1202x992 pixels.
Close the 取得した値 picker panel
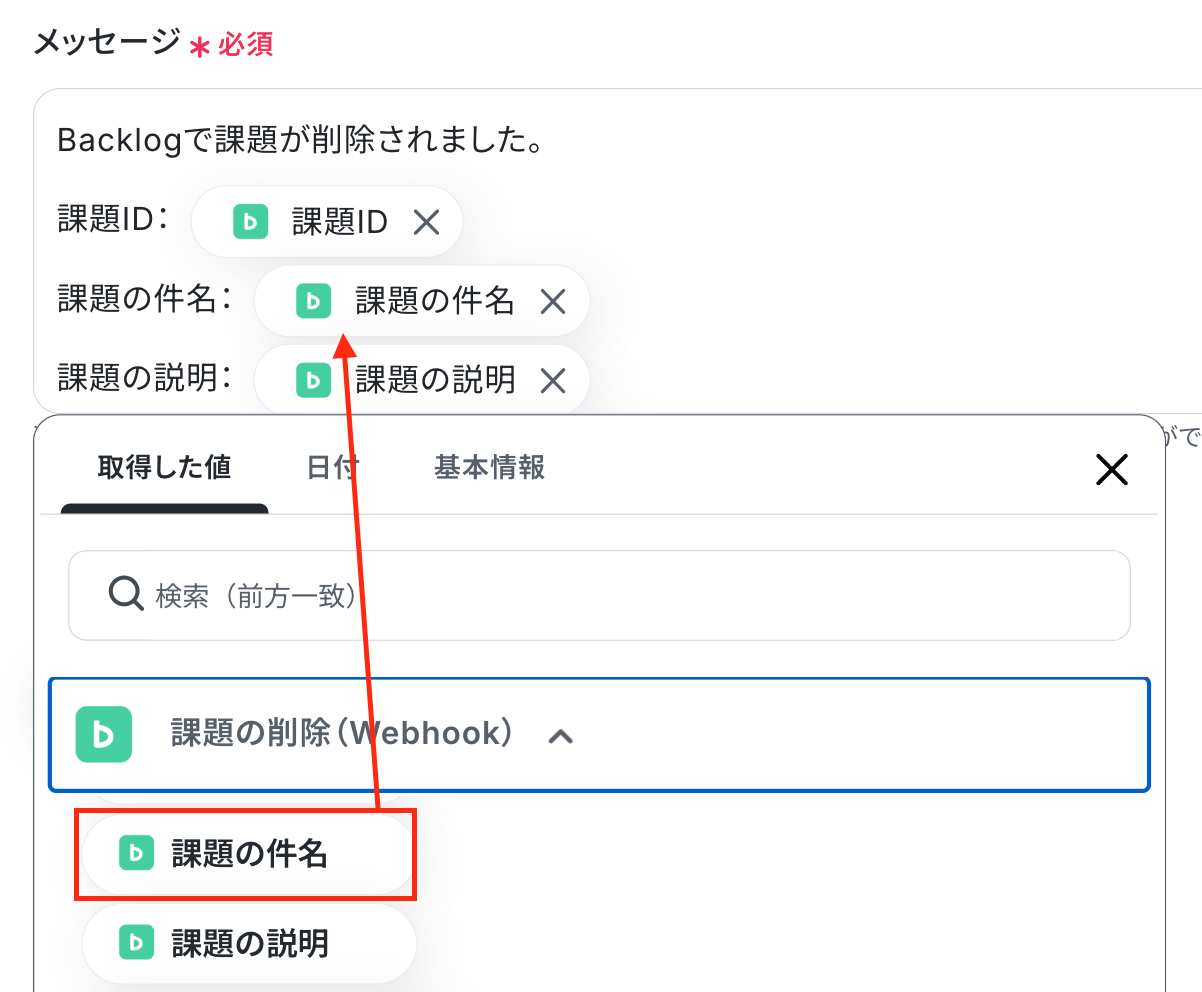pyautogui.click(x=1112, y=469)
